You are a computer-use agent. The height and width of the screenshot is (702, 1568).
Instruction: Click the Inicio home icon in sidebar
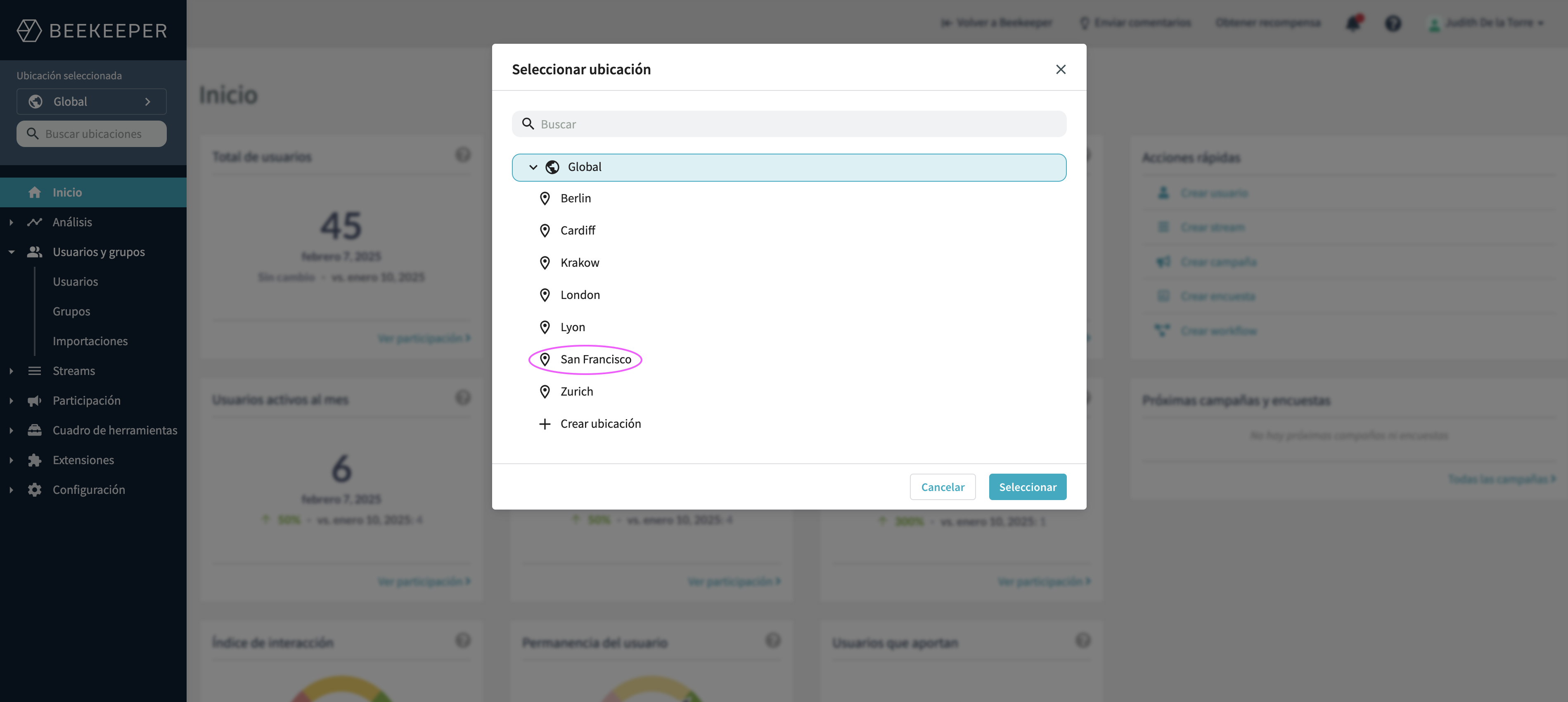35,192
